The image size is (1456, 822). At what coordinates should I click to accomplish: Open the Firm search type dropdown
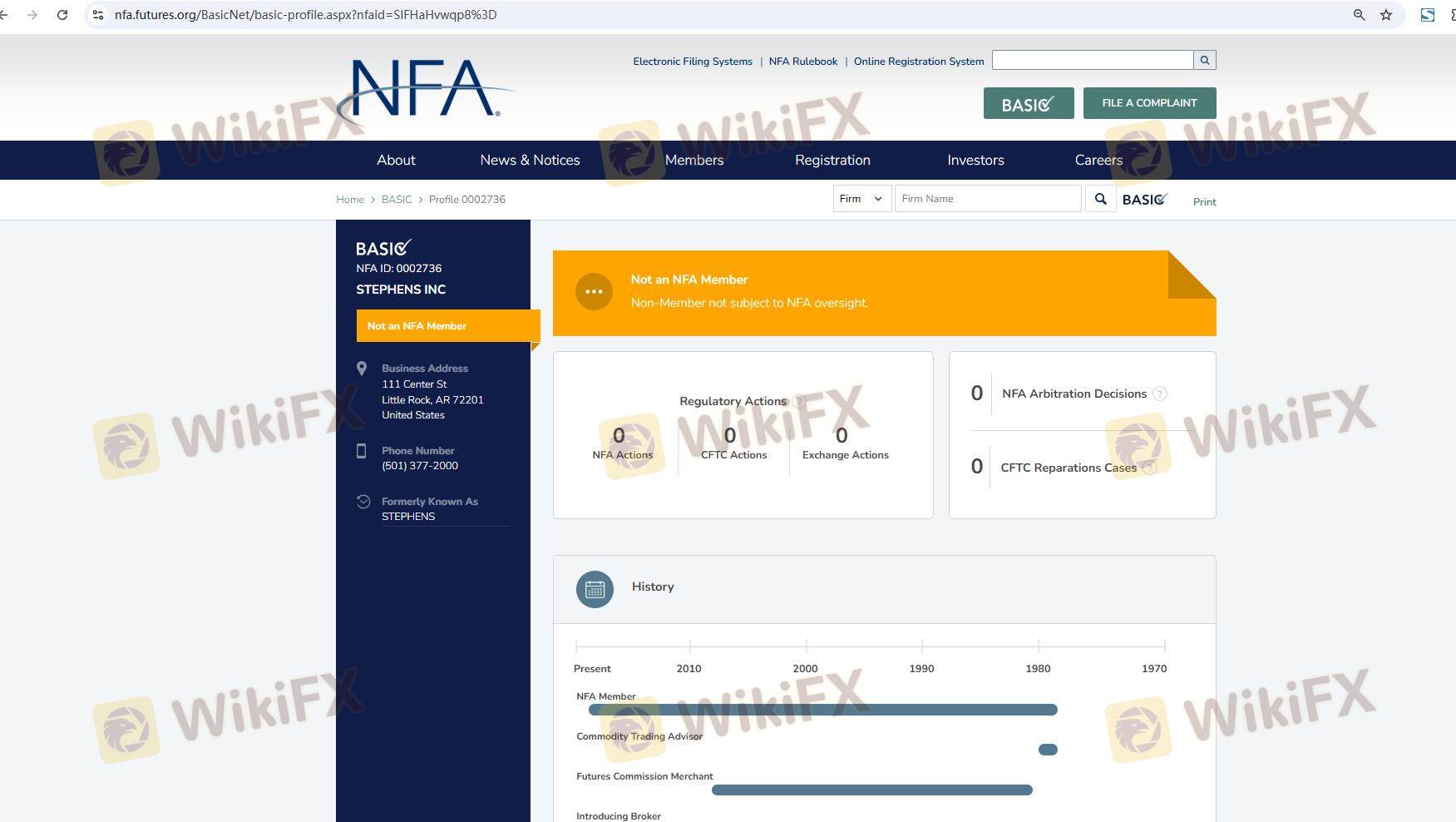861,199
